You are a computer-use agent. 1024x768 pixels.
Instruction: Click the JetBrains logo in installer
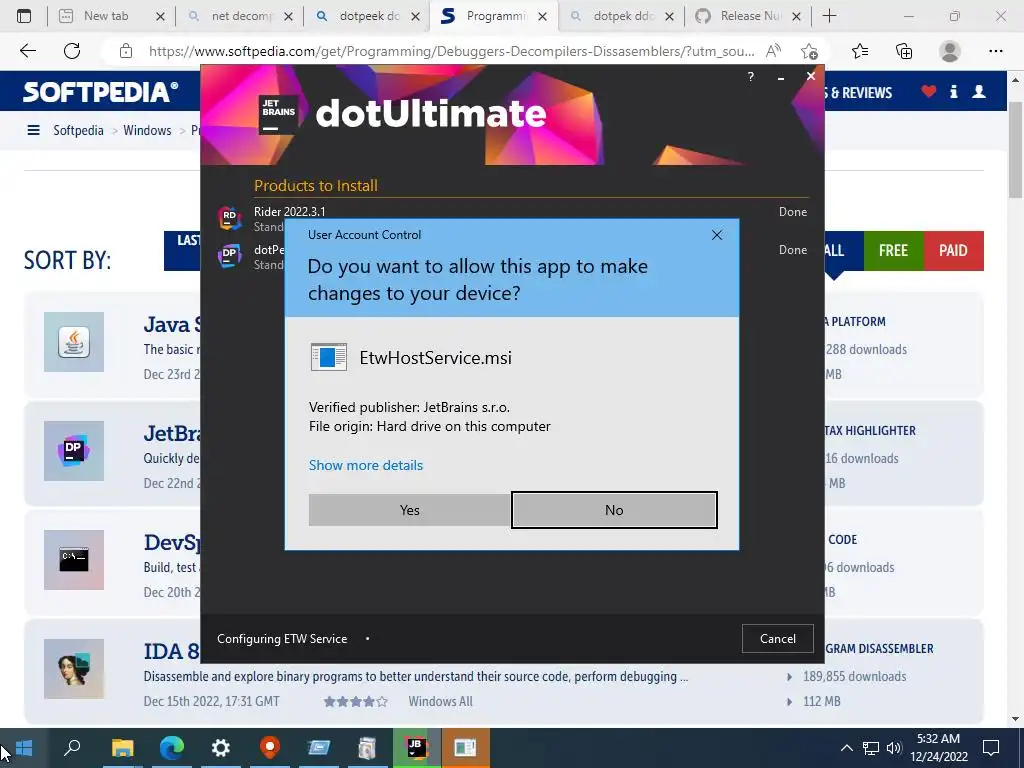click(x=278, y=114)
